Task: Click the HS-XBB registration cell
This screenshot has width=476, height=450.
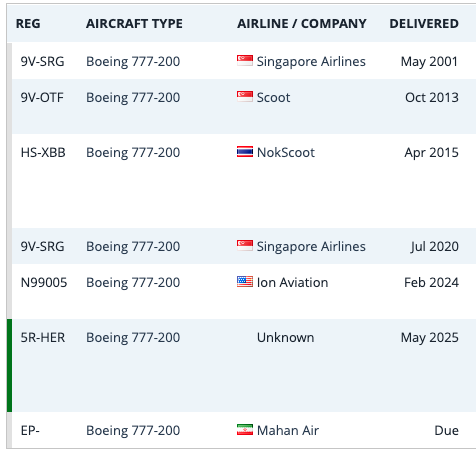Action: pos(43,153)
